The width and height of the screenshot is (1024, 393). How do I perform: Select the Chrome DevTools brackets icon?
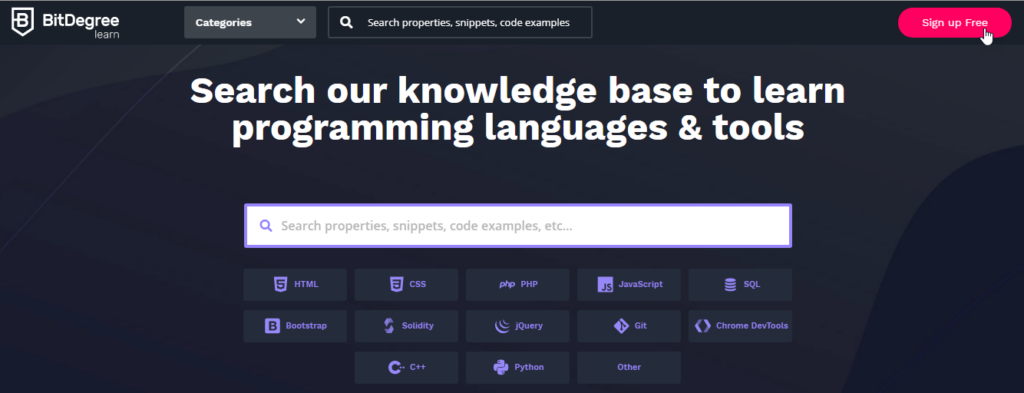point(703,326)
